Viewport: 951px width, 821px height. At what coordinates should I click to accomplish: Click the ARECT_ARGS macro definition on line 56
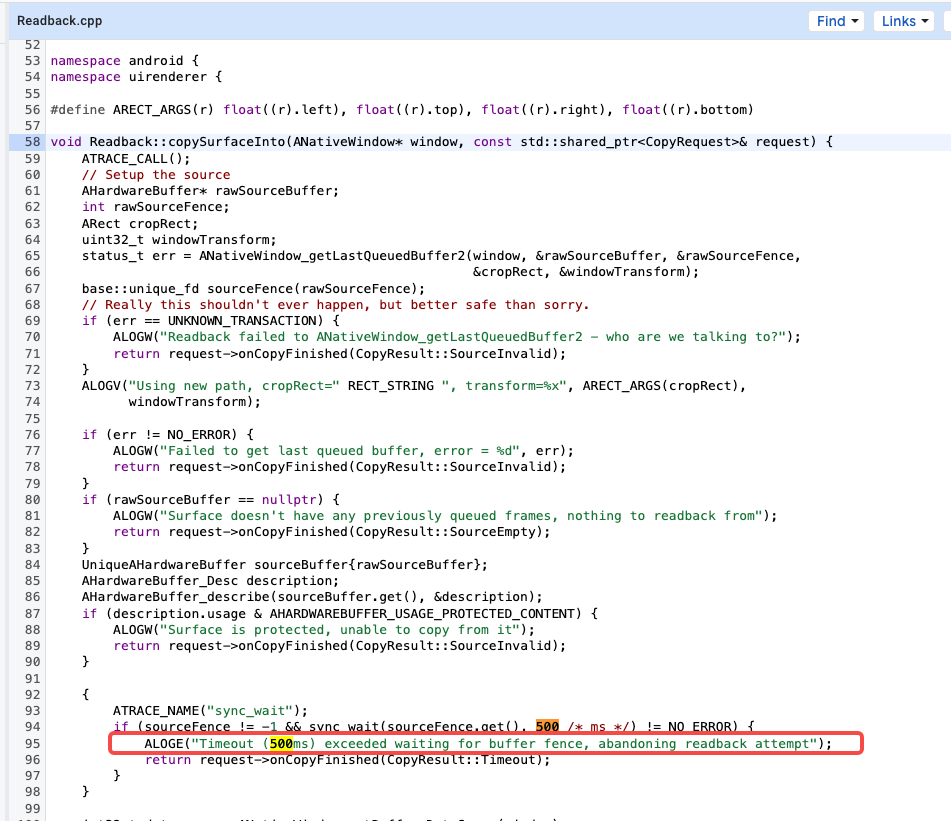point(163,110)
